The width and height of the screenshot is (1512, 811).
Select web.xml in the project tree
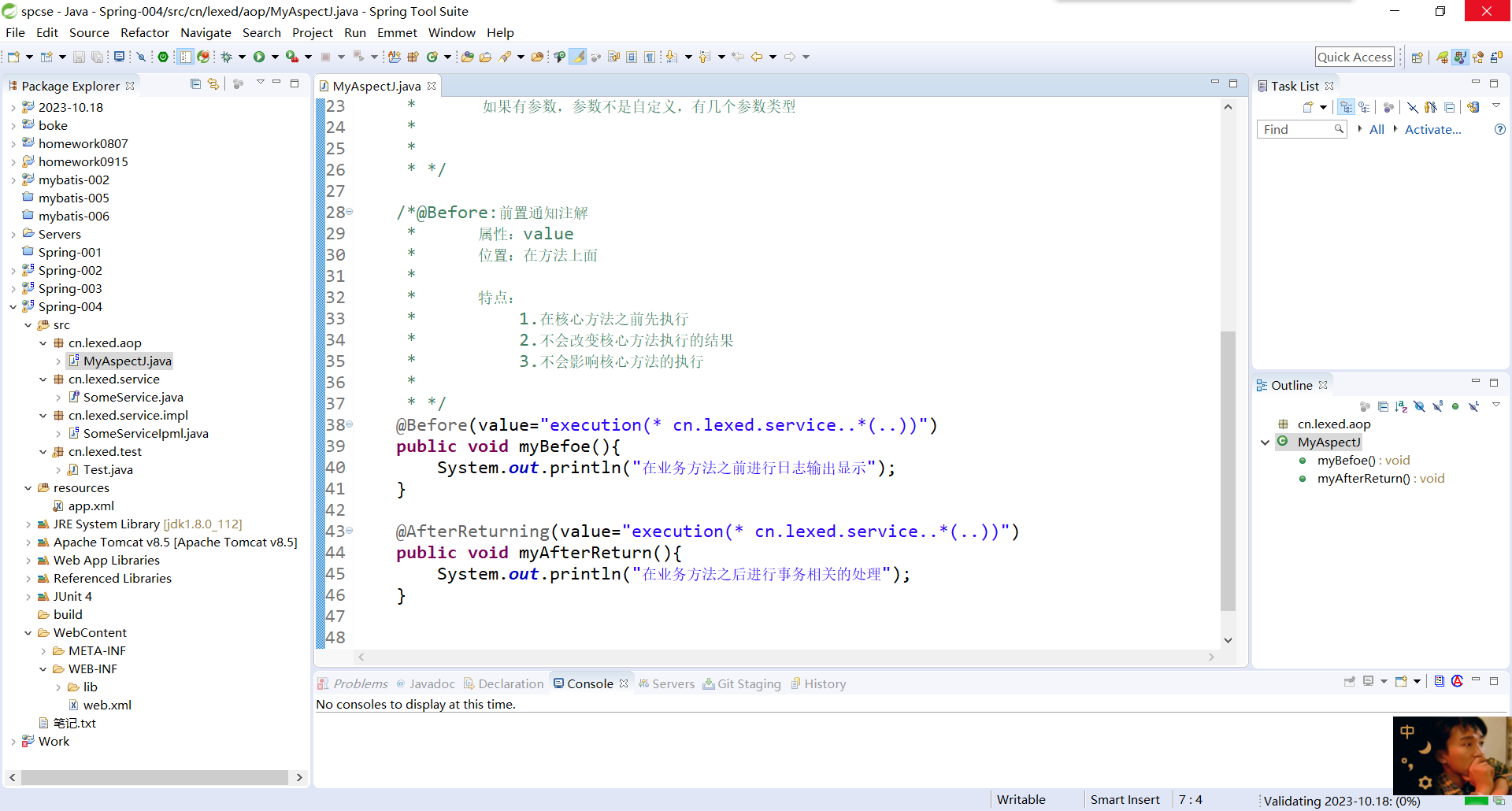[107, 705]
